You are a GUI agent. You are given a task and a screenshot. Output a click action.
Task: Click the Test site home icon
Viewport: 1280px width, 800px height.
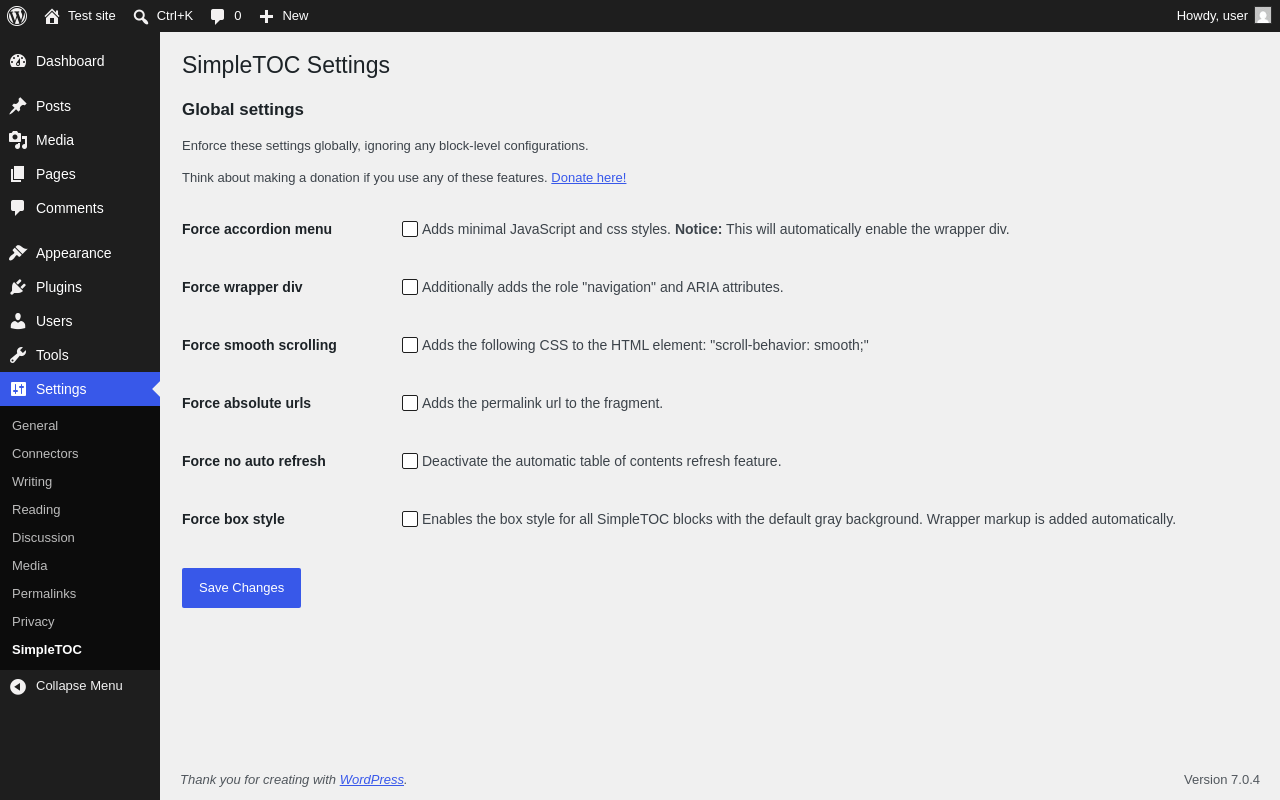point(52,16)
